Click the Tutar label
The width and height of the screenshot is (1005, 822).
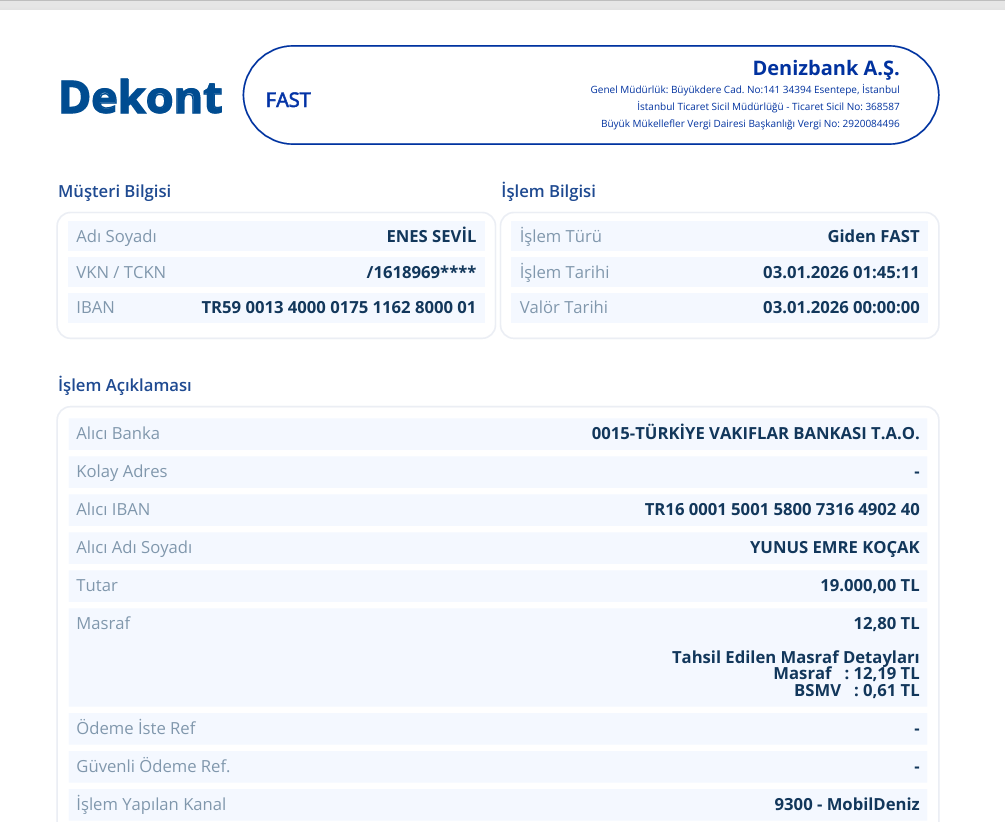click(97, 585)
